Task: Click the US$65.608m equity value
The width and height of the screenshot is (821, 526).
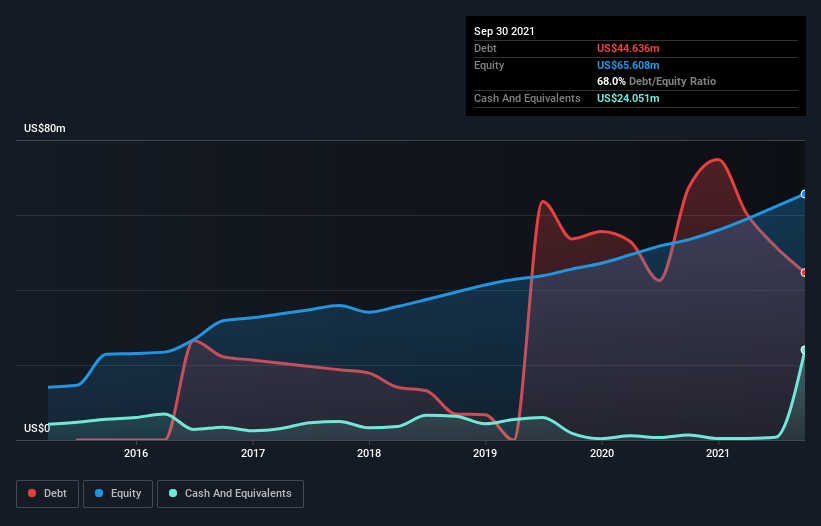Action: [628, 65]
